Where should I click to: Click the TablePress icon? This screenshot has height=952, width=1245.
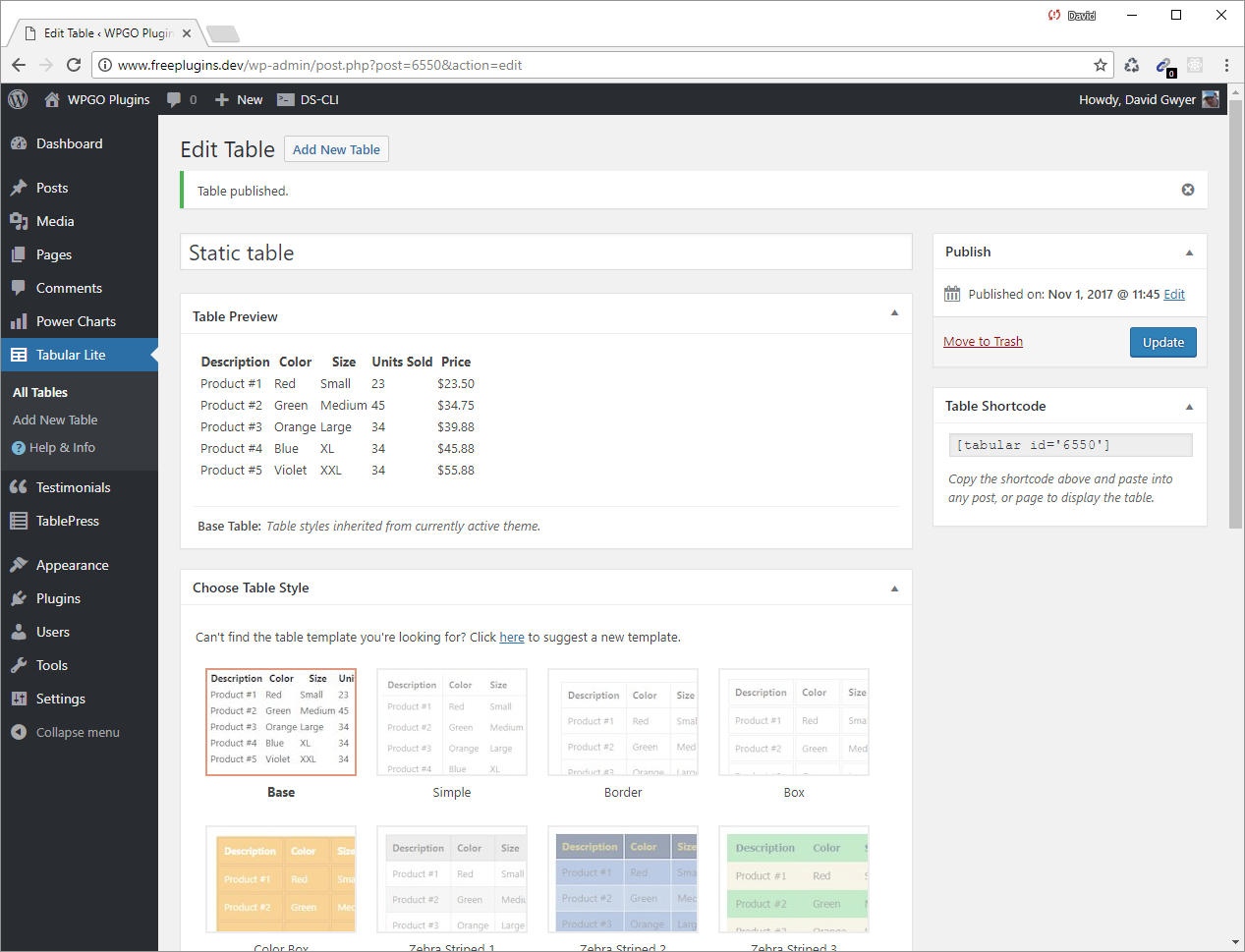(x=19, y=521)
